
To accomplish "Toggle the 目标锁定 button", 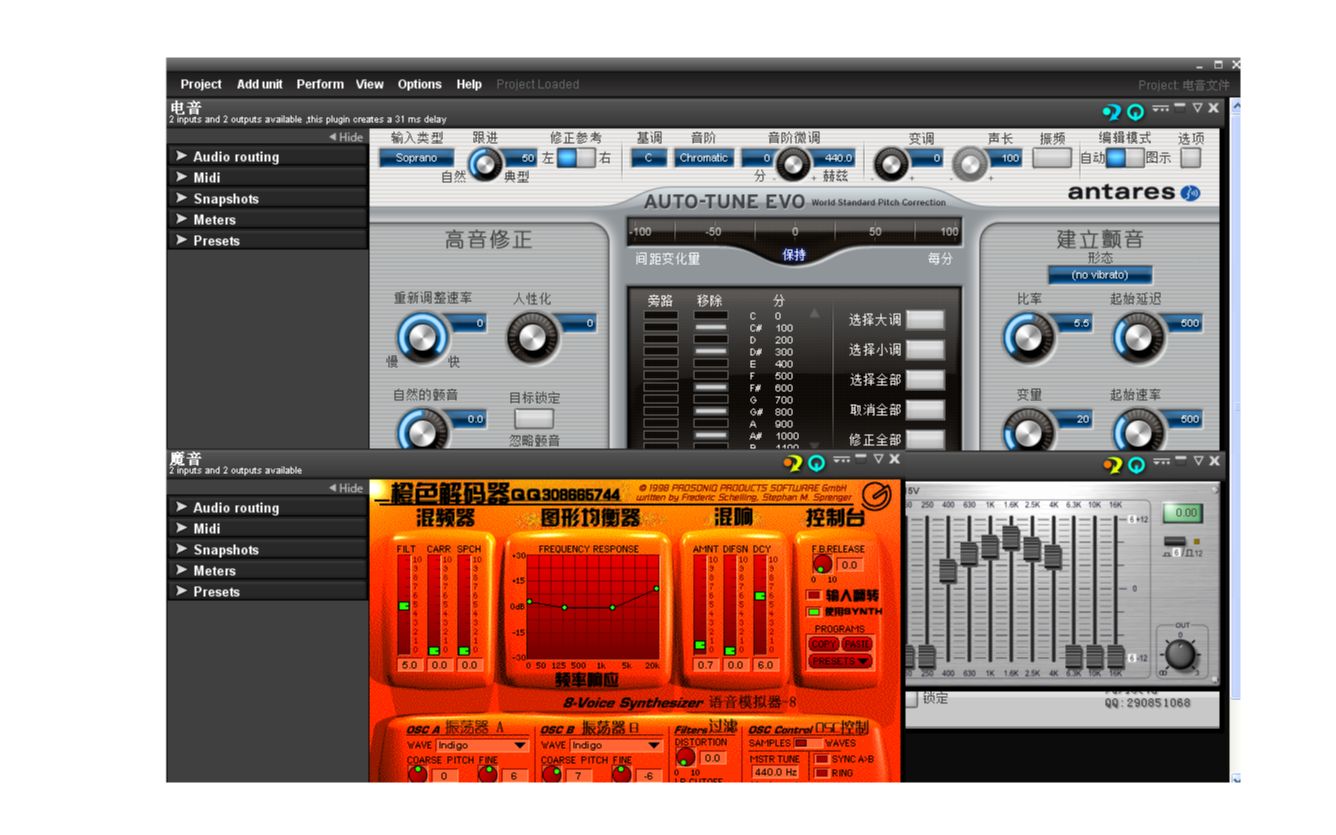I will pos(534,419).
